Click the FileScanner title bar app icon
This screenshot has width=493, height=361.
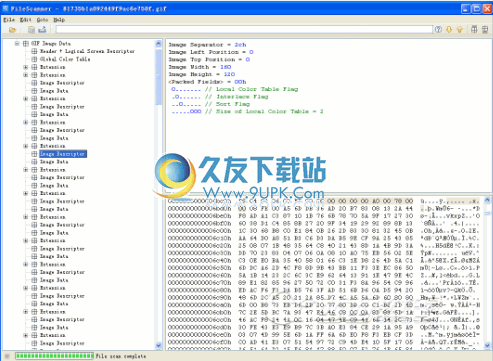5,8
